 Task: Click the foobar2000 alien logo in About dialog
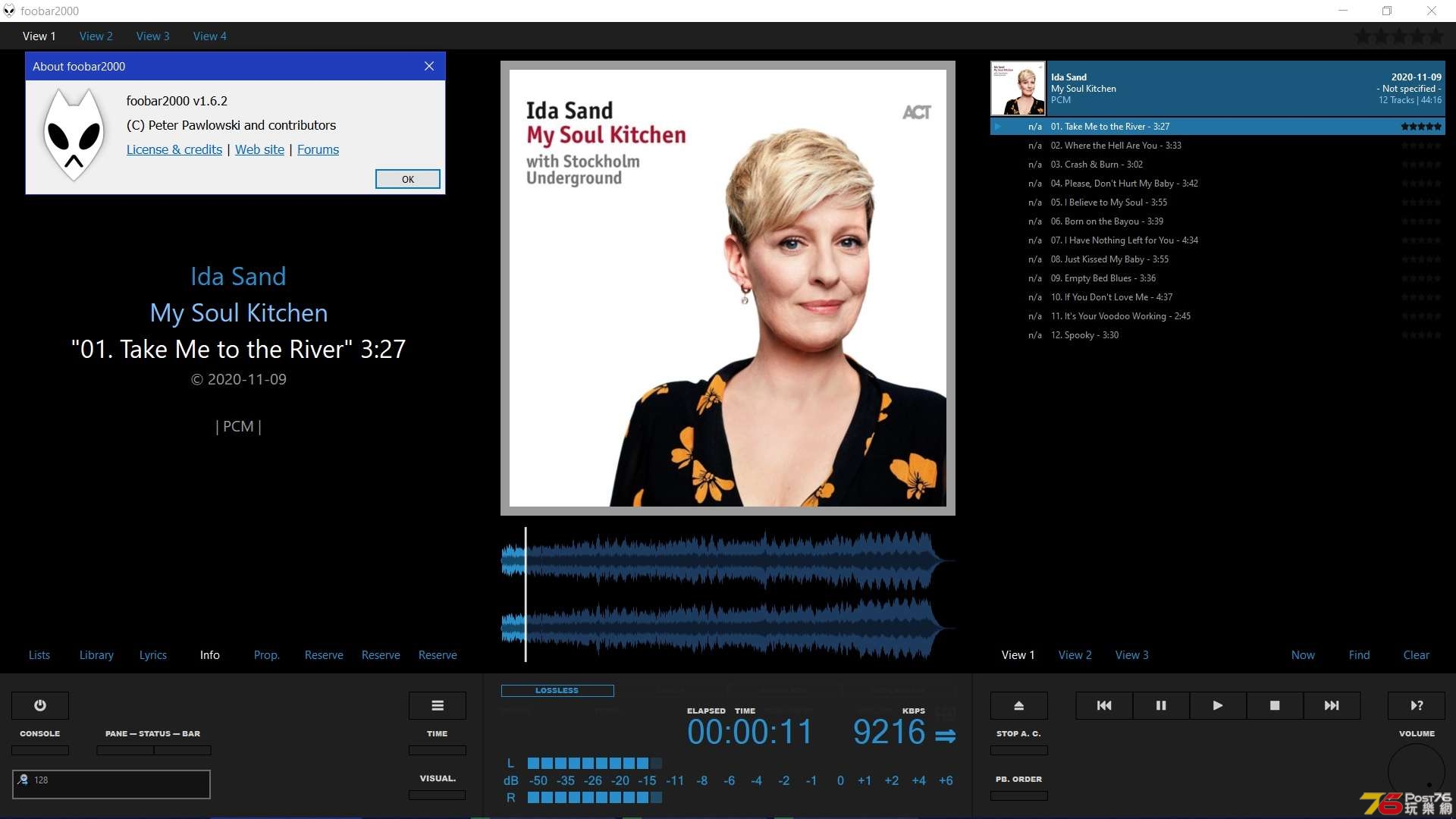[x=74, y=134]
